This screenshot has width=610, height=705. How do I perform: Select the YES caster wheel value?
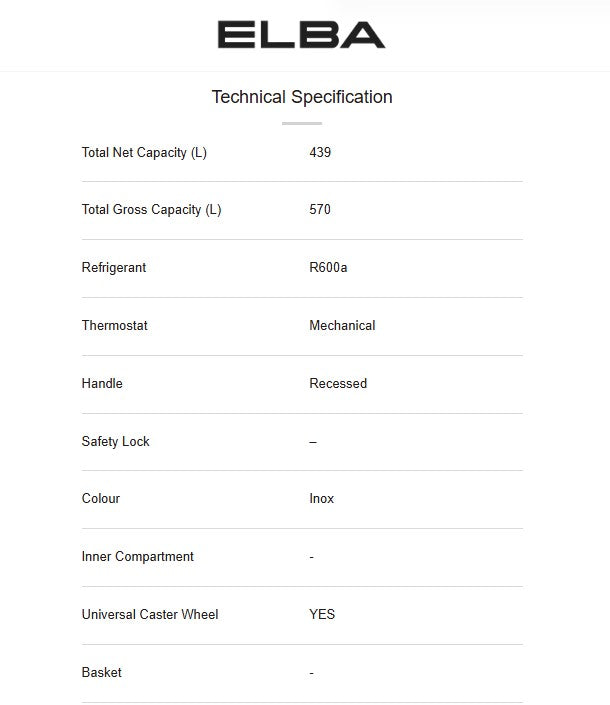click(322, 615)
